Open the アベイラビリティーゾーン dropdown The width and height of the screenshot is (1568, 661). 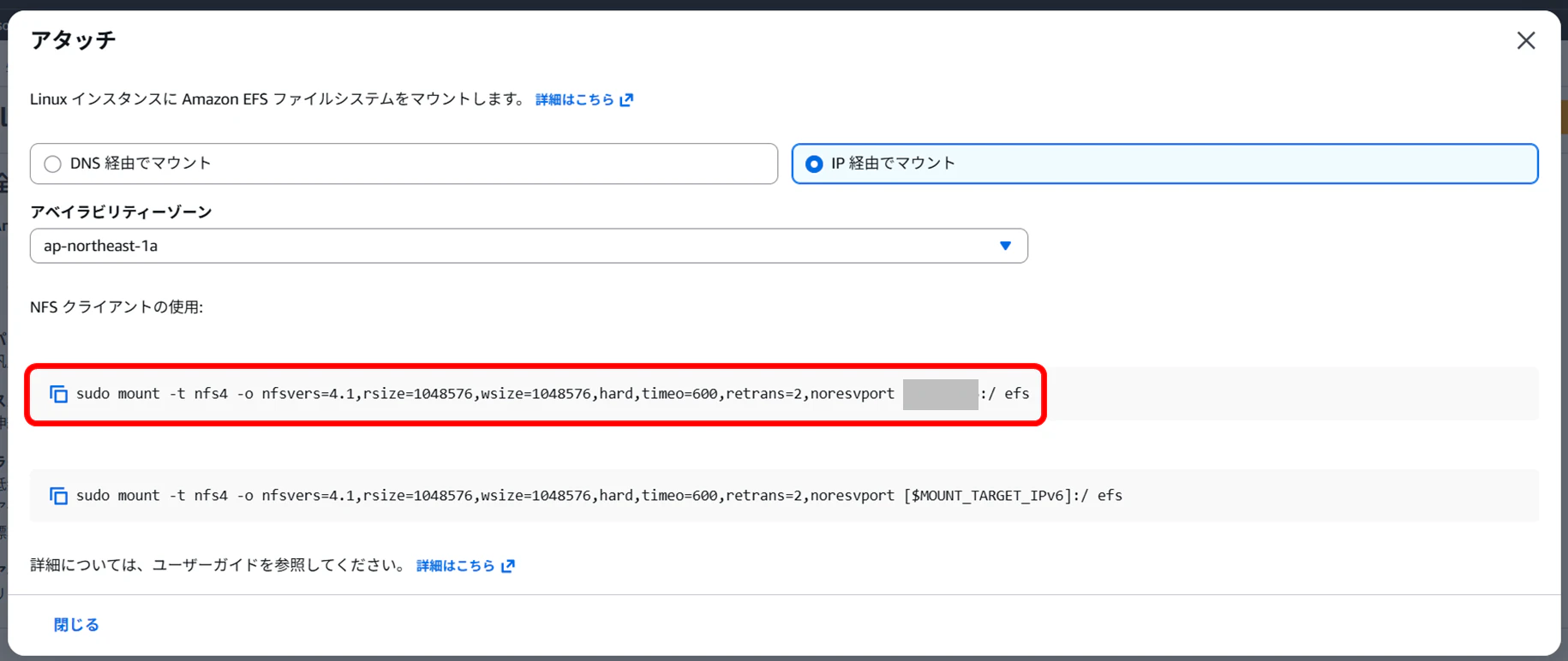[x=529, y=246]
